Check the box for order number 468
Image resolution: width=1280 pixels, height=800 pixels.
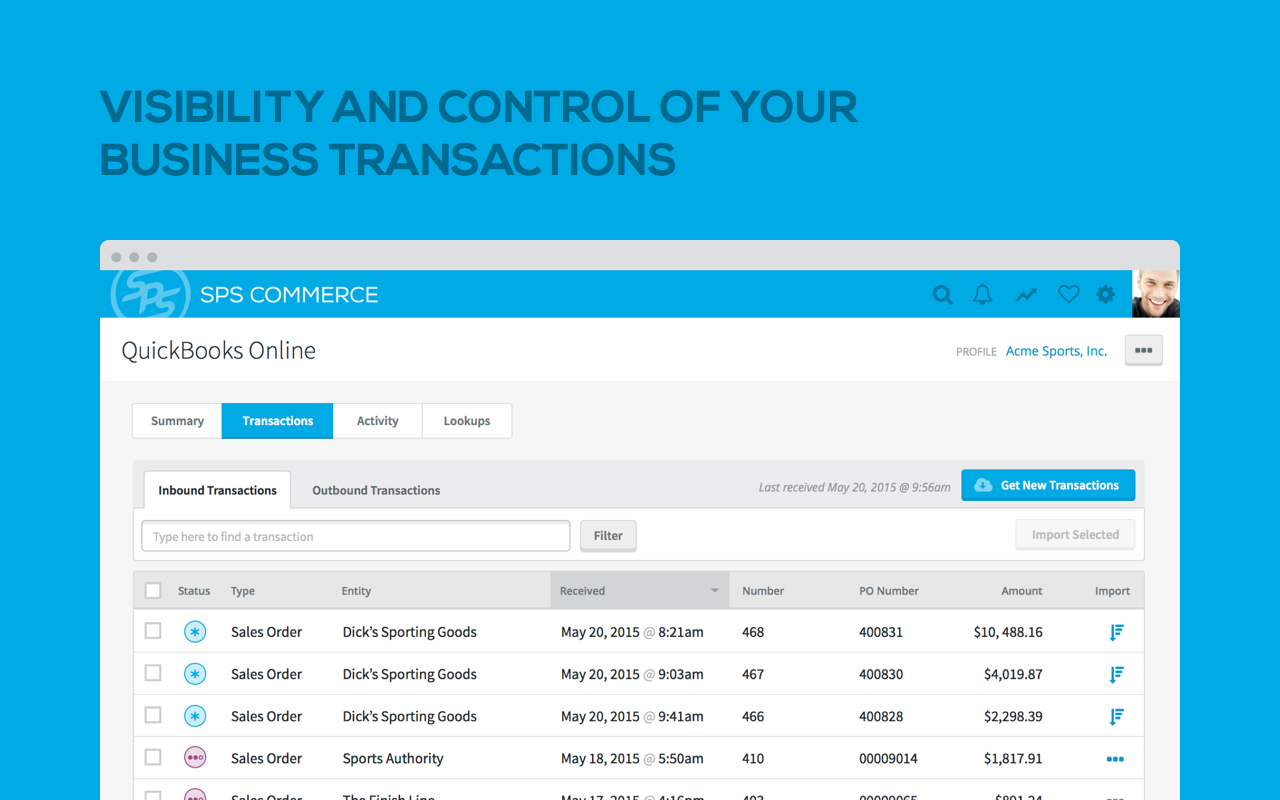(x=153, y=631)
